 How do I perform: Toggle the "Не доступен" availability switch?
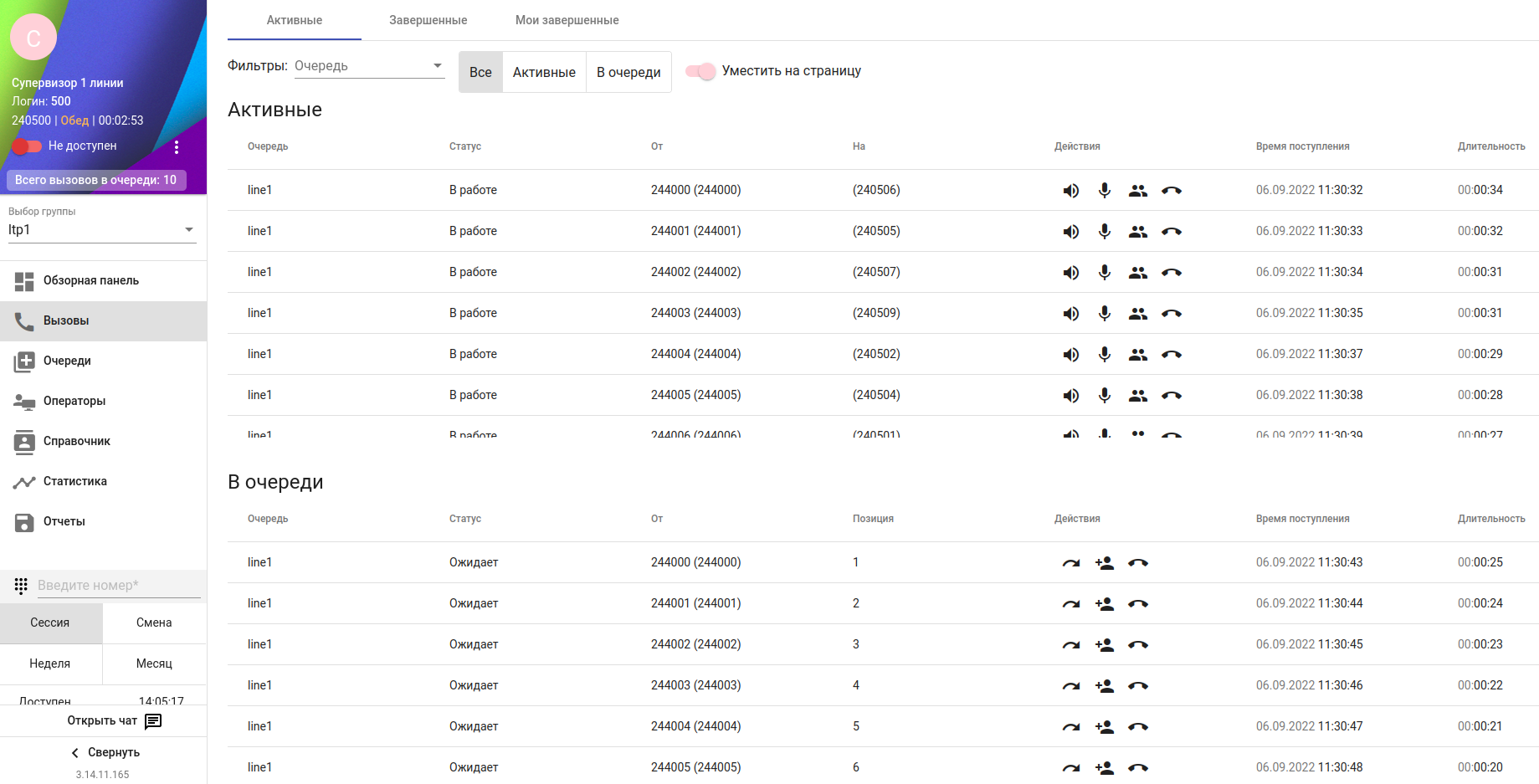[x=27, y=146]
